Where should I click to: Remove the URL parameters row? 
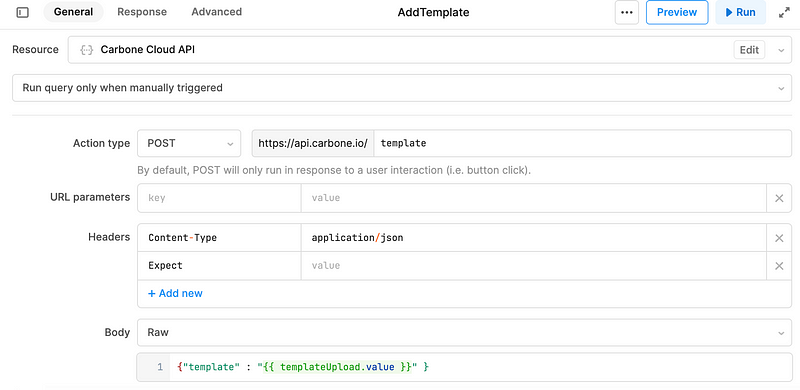(779, 198)
